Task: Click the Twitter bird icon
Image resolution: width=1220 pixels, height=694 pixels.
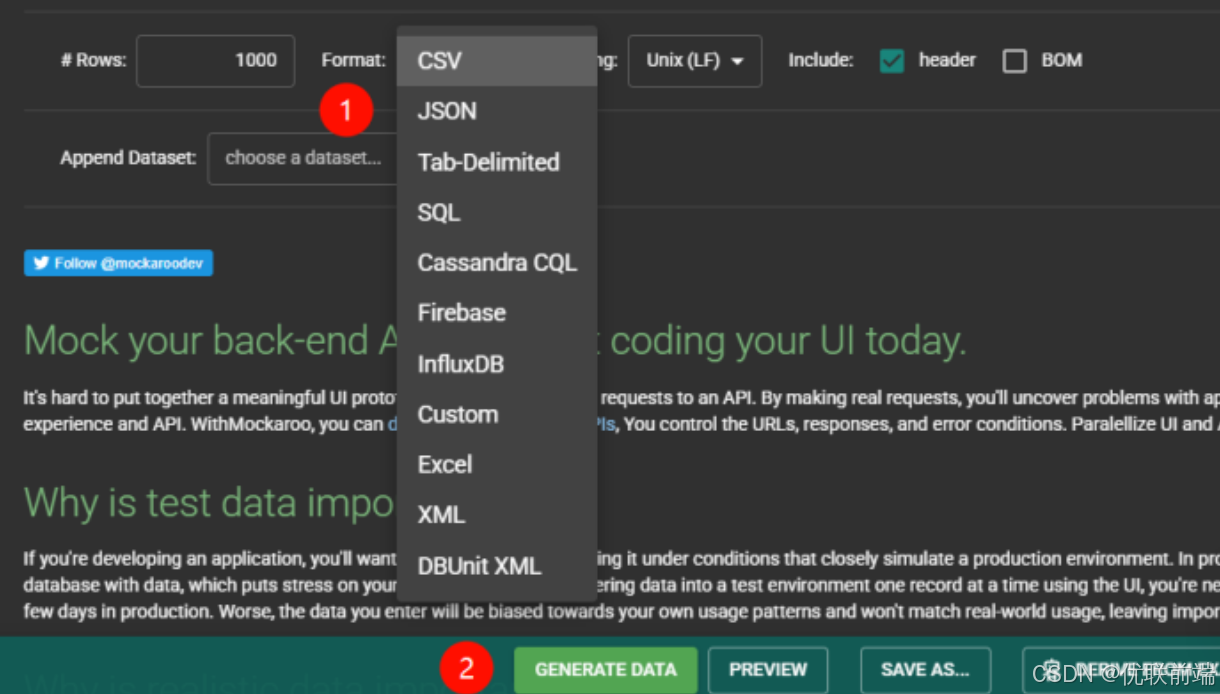Action: point(41,263)
